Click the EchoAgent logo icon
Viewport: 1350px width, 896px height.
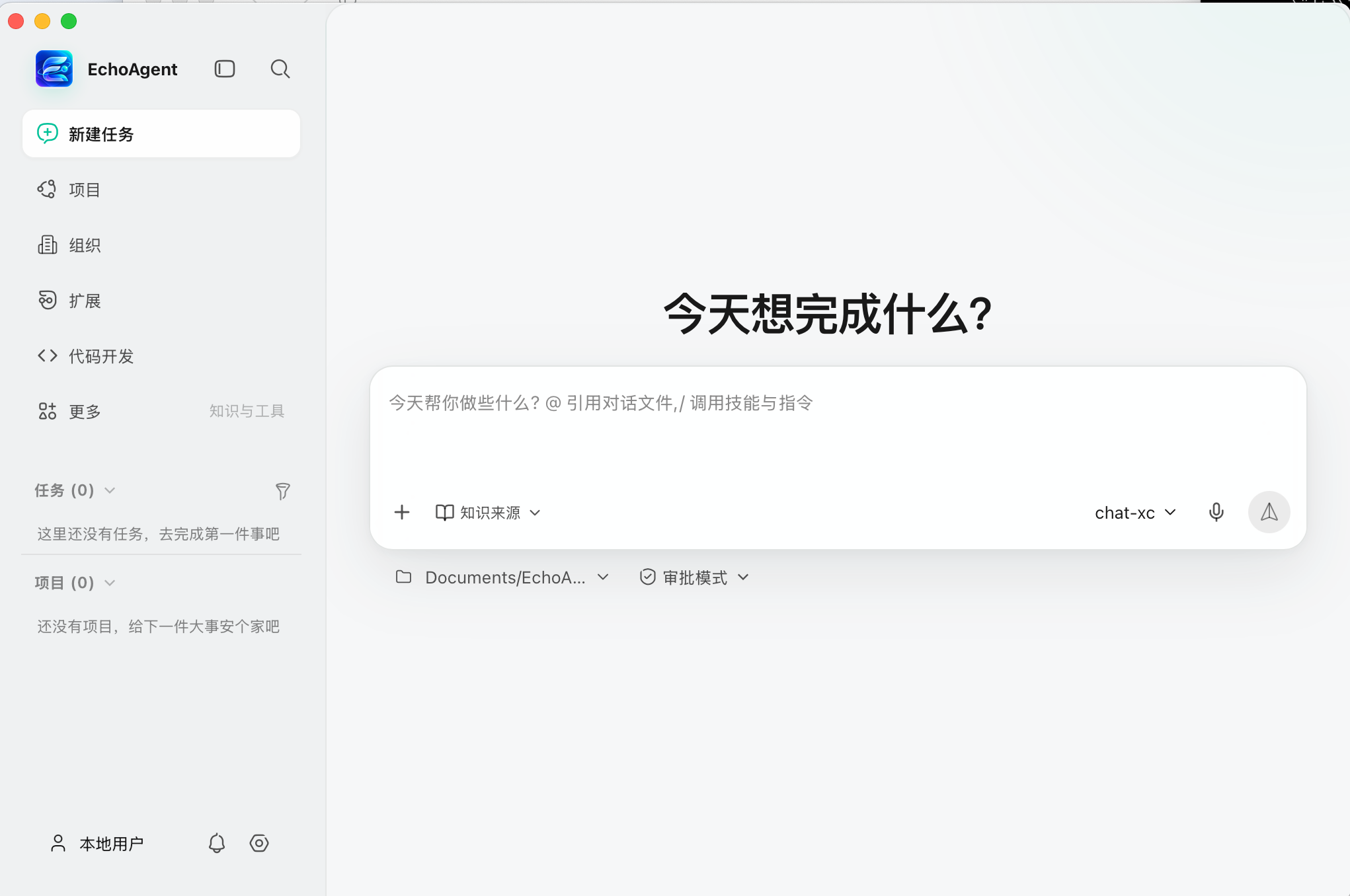54,69
